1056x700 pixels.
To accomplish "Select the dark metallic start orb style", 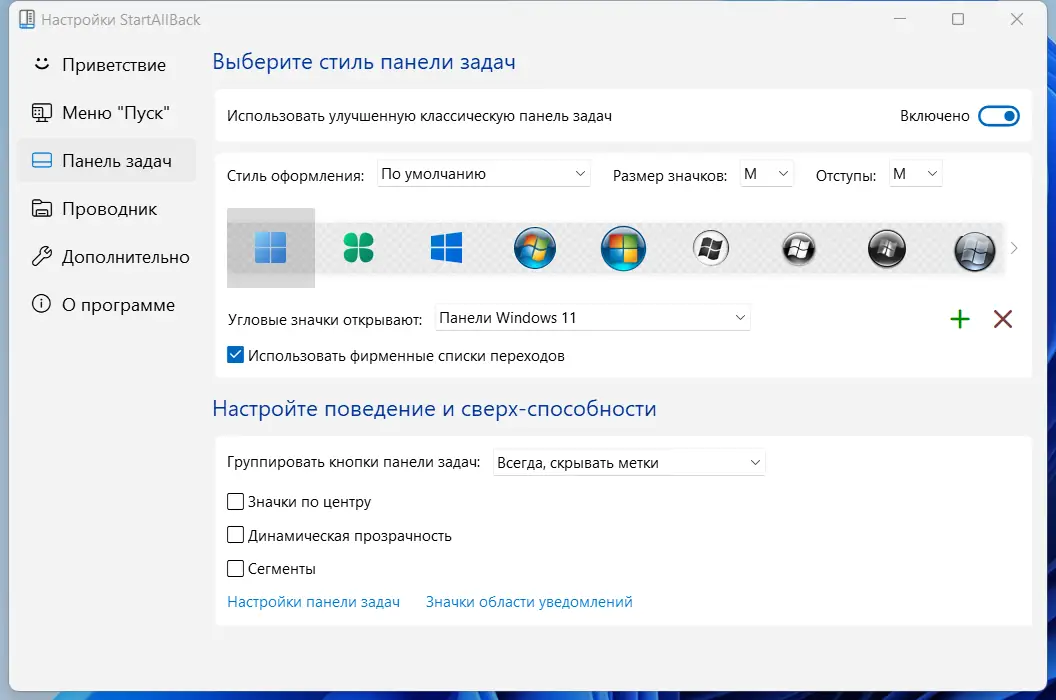I will 886,247.
